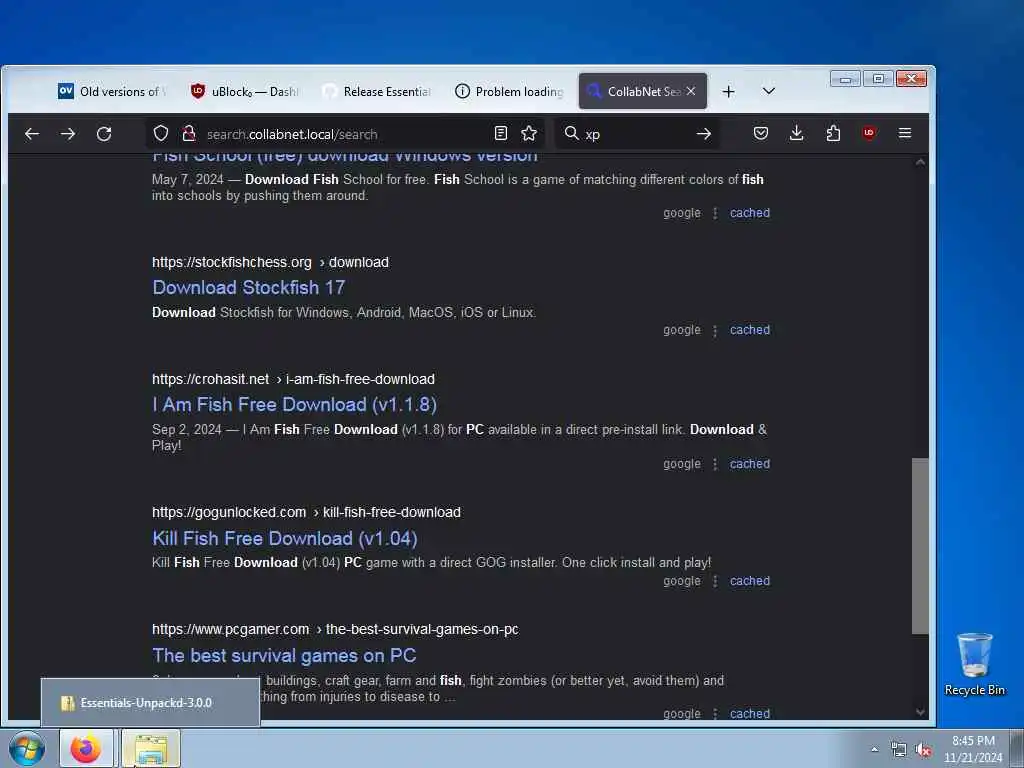Go forward one page
Screen dimensions: 1024x768
click(68, 134)
